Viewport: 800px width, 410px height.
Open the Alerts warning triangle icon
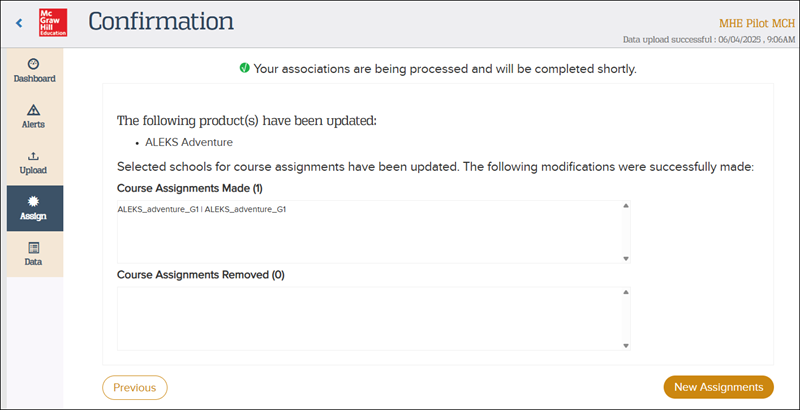(x=34, y=109)
